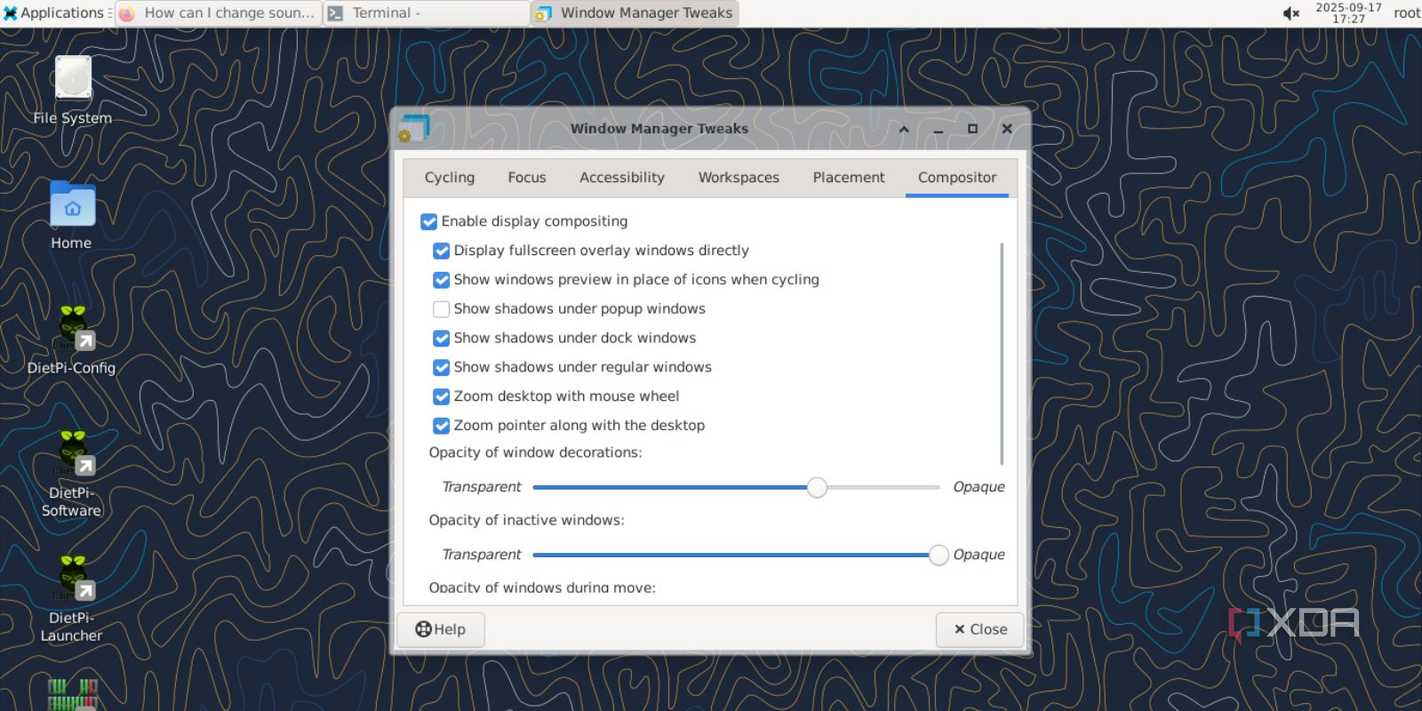Toggle Zoom pointer along with the desktop
This screenshot has height=711, width=1422.
pyautogui.click(x=441, y=425)
